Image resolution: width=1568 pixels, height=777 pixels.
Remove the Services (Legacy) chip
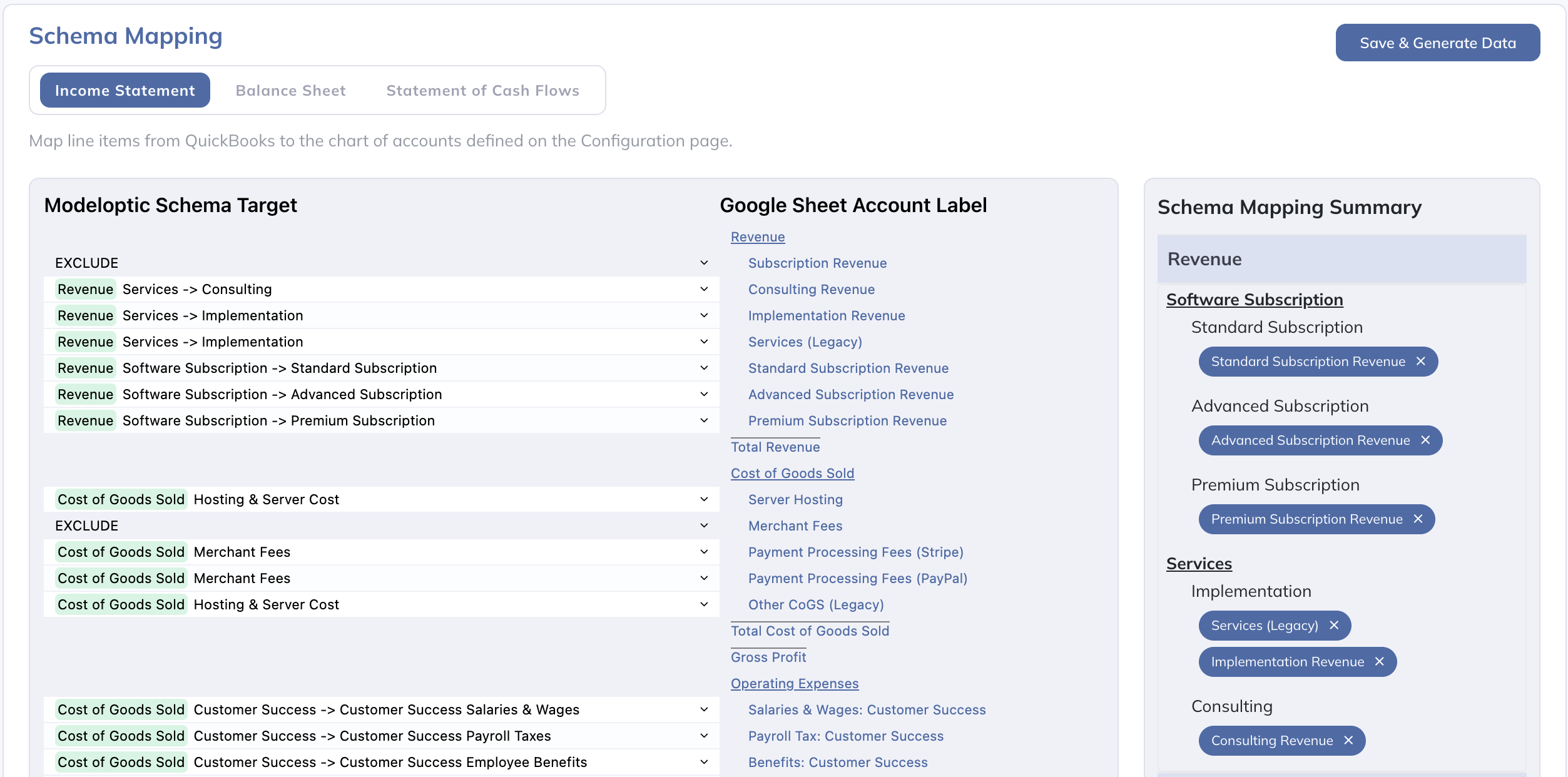(1334, 626)
